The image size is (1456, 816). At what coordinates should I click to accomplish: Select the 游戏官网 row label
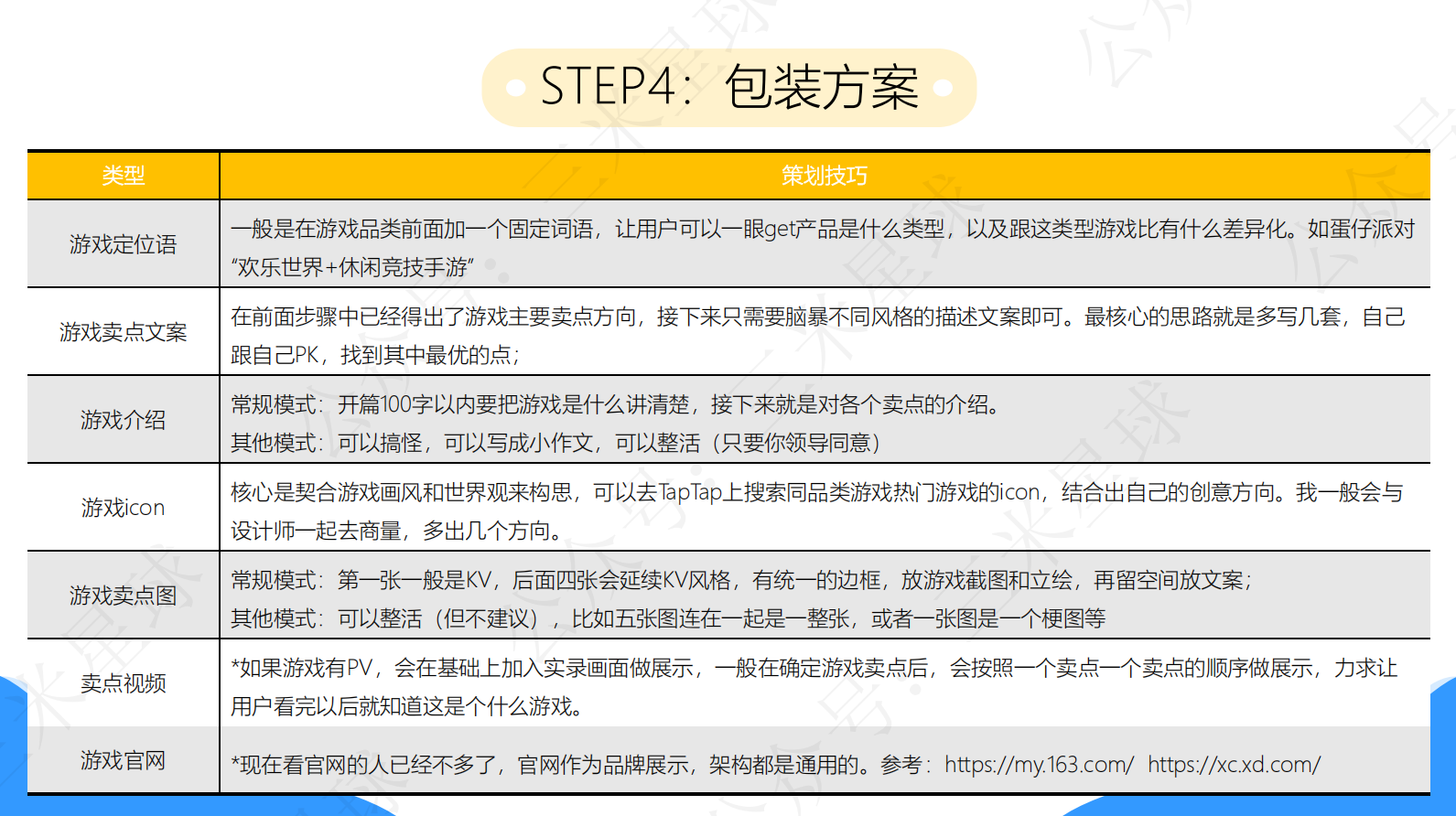[x=124, y=760]
